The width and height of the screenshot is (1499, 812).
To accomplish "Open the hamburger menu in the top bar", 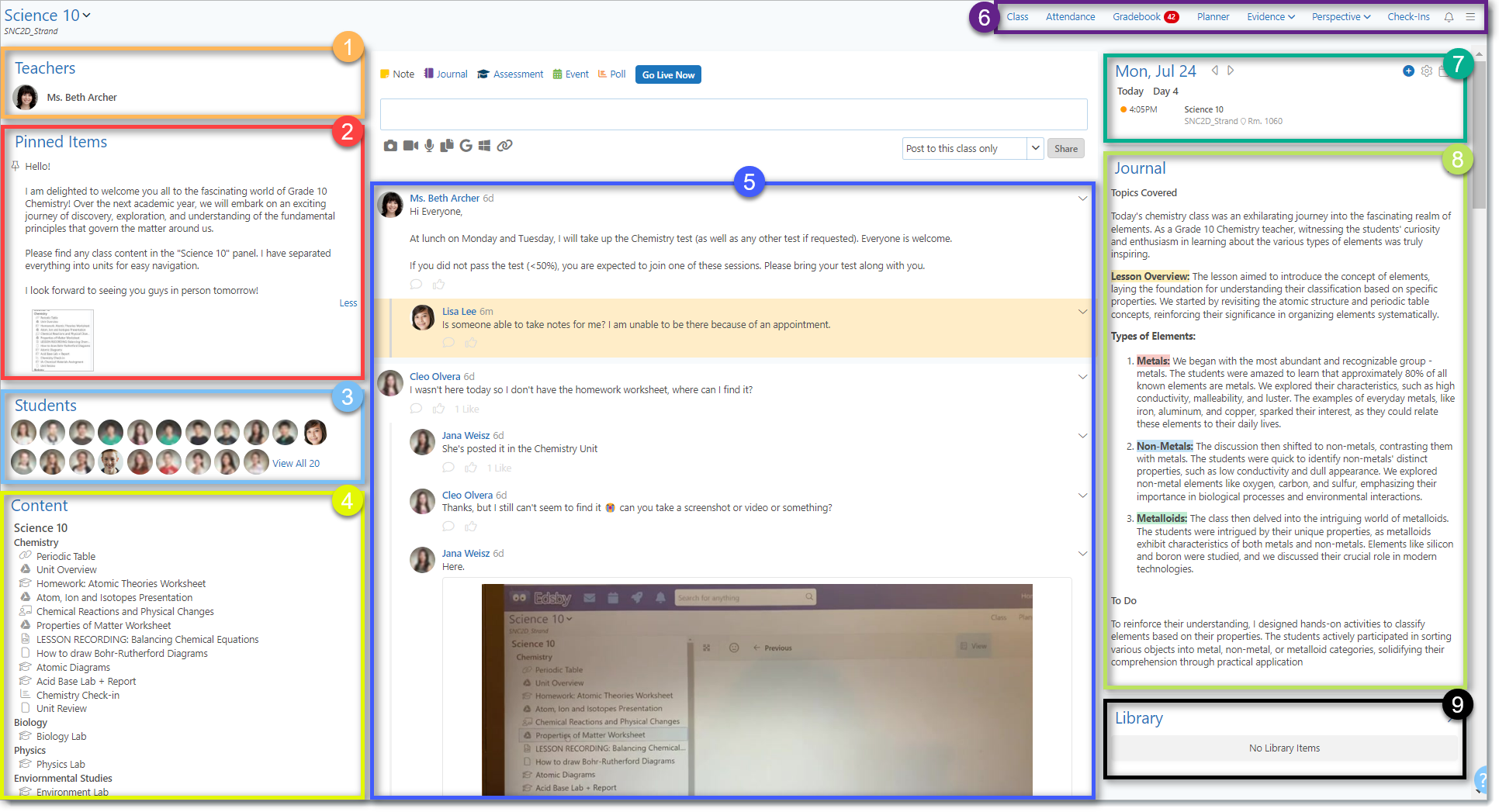I will coord(1470,17).
